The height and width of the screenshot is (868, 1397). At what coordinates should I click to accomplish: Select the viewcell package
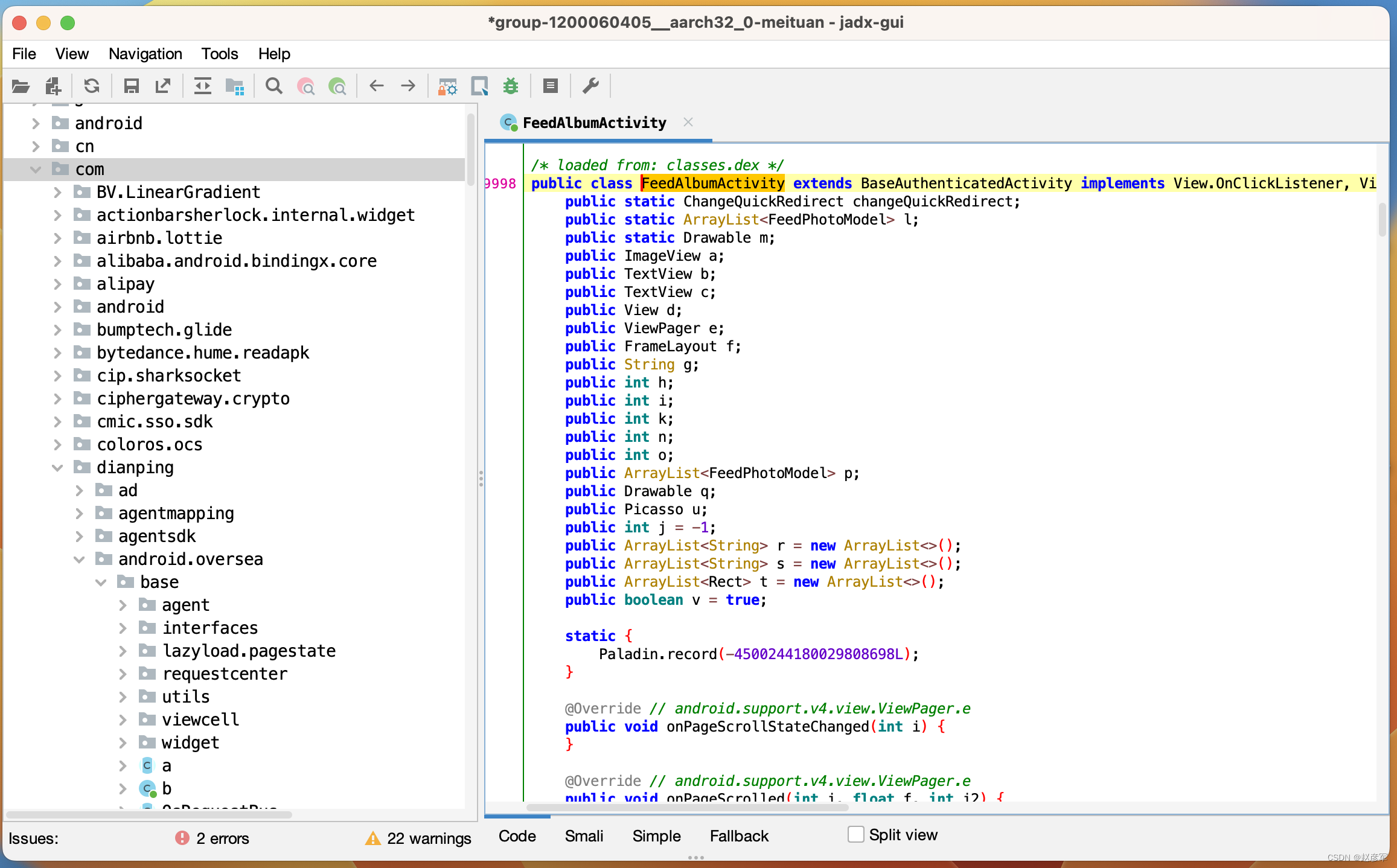tap(200, 720)
